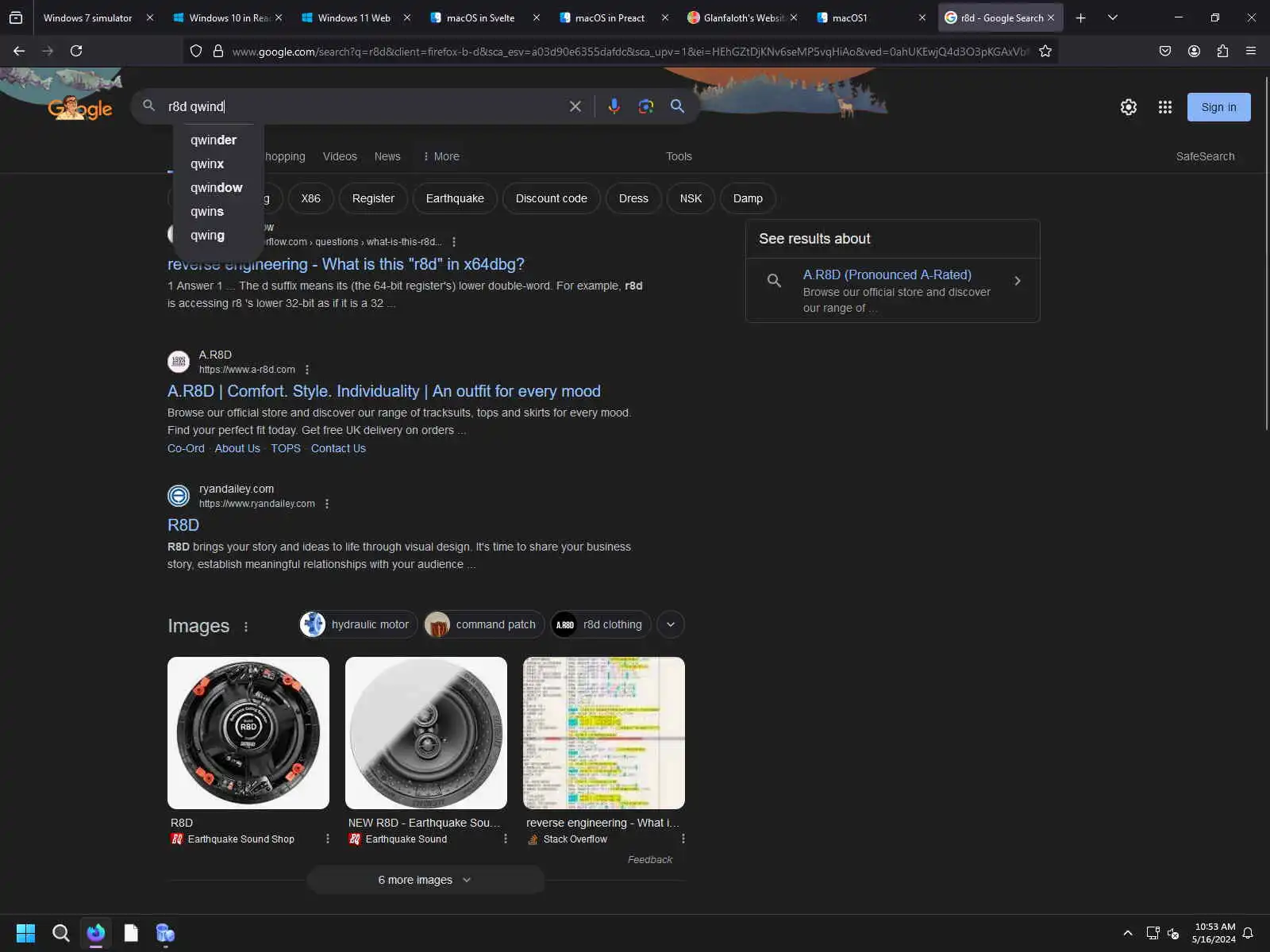Image resolution: width=1270 pixels, height=952 pixels.
Task: Expand more image filter chips
Action: [x=671, y=624]
